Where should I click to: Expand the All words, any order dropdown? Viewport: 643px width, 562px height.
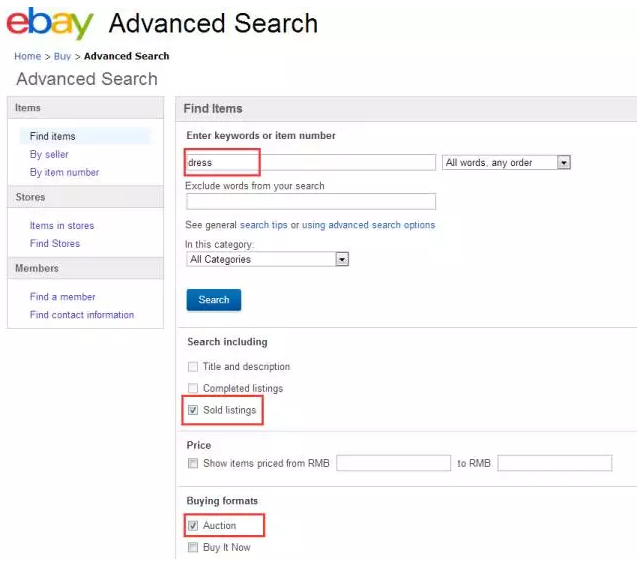click(x=506, y=162)
